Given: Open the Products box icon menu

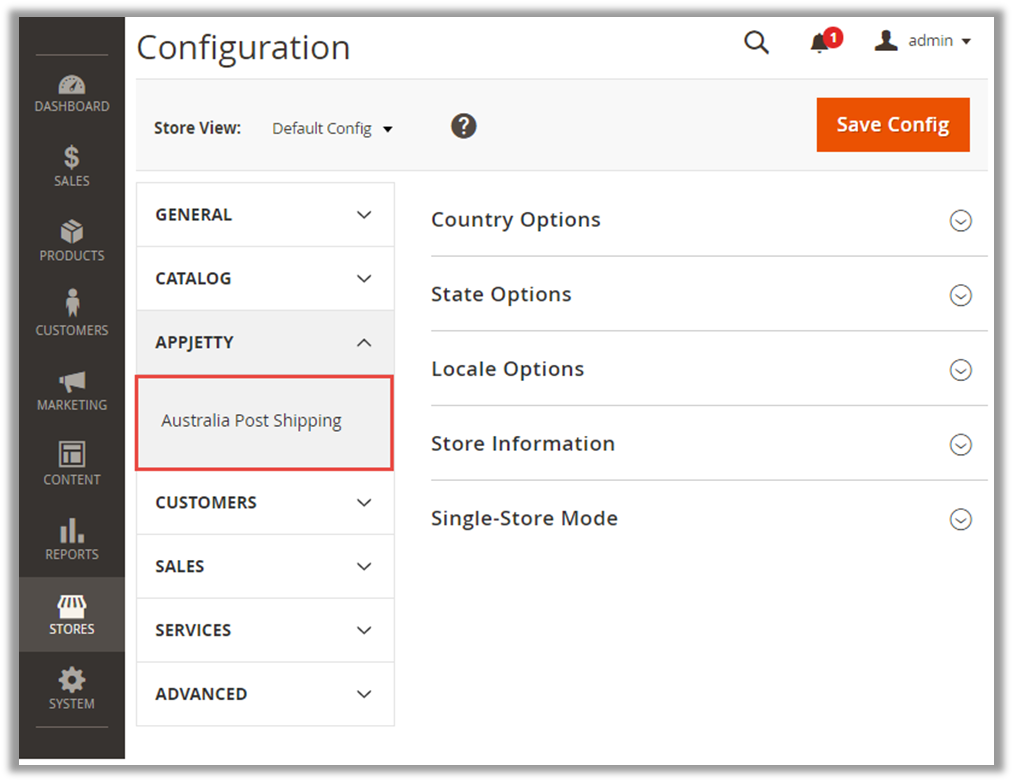Looking at the screenshot, I should tap(71, 242).
